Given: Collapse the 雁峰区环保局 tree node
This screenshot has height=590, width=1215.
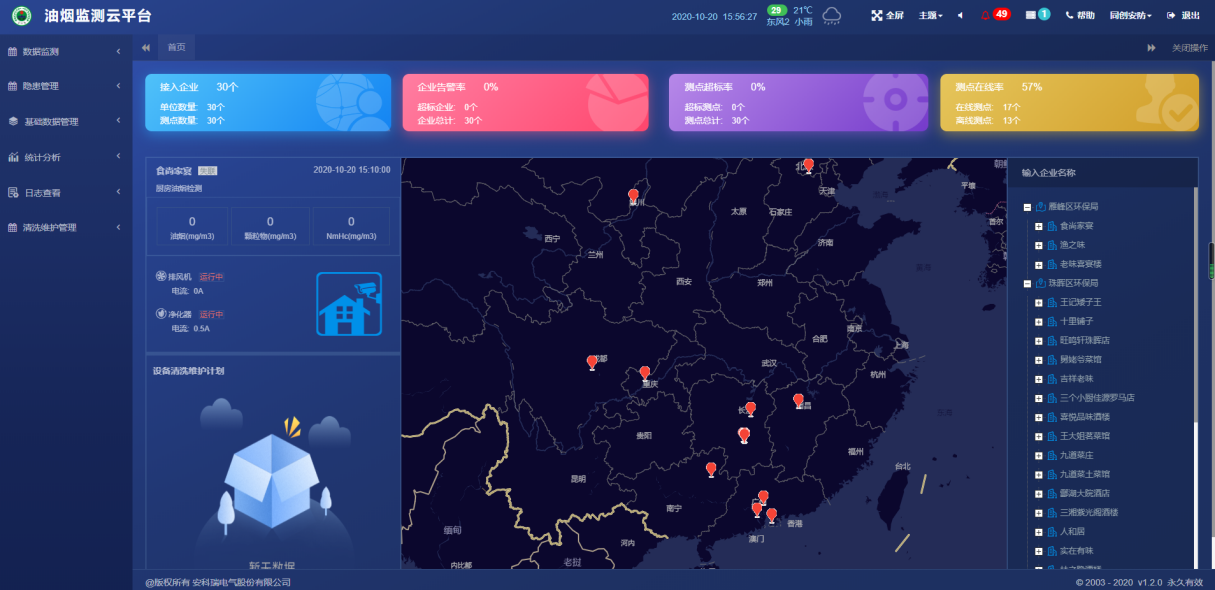Looking at the screenshot, I should (x=1027, y=207).
